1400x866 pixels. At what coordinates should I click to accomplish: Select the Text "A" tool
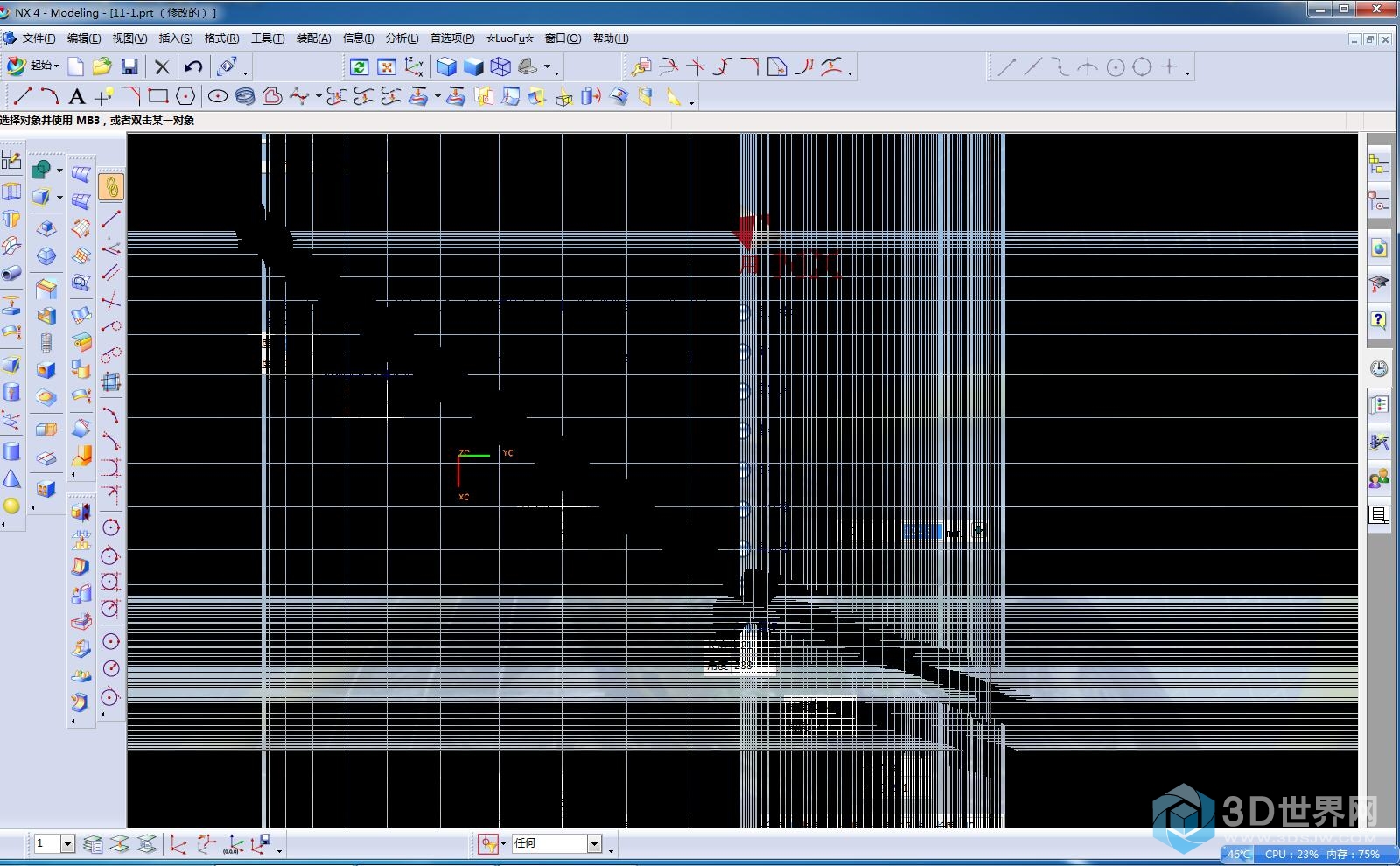coord(77,96)
